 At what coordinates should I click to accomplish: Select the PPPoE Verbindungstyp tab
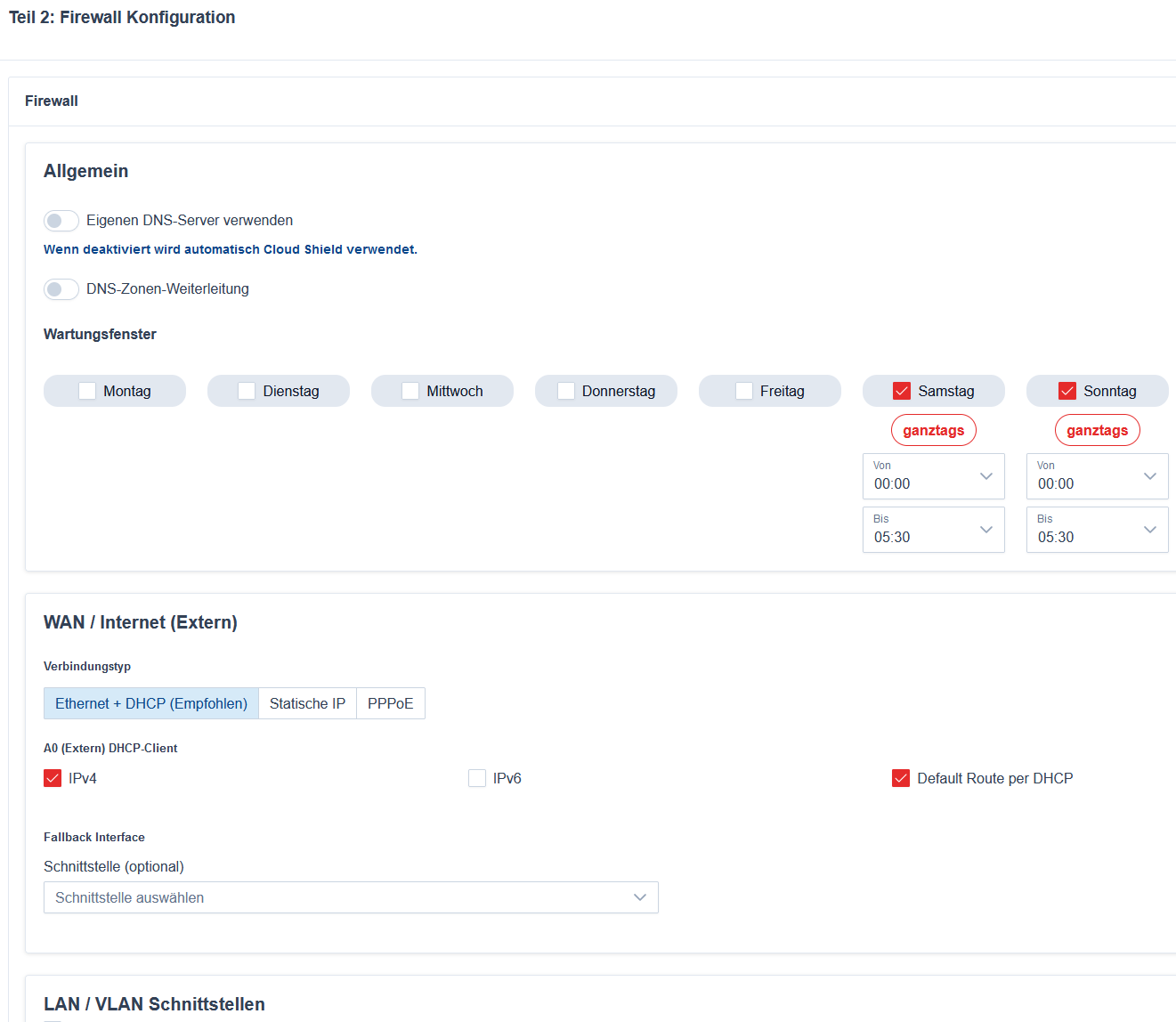[x=390, y=703]
